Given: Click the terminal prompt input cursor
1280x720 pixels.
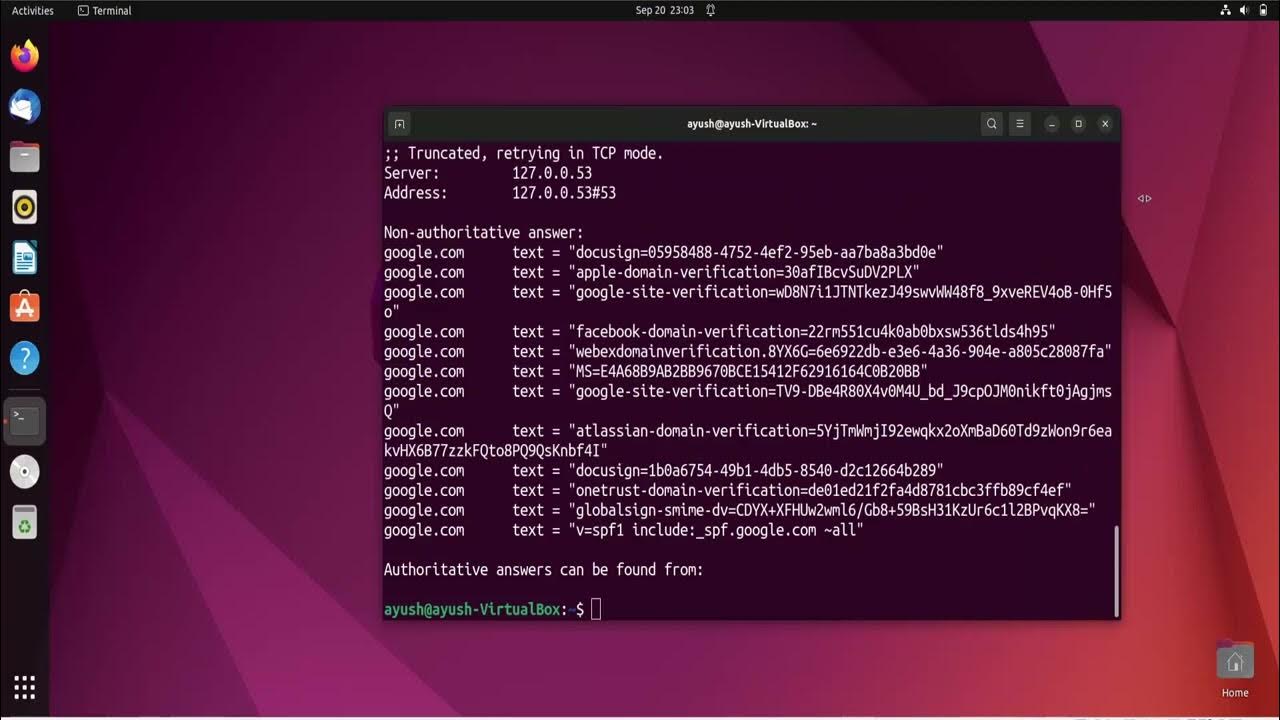Looking at the screenshot, I should coord(596,609).
